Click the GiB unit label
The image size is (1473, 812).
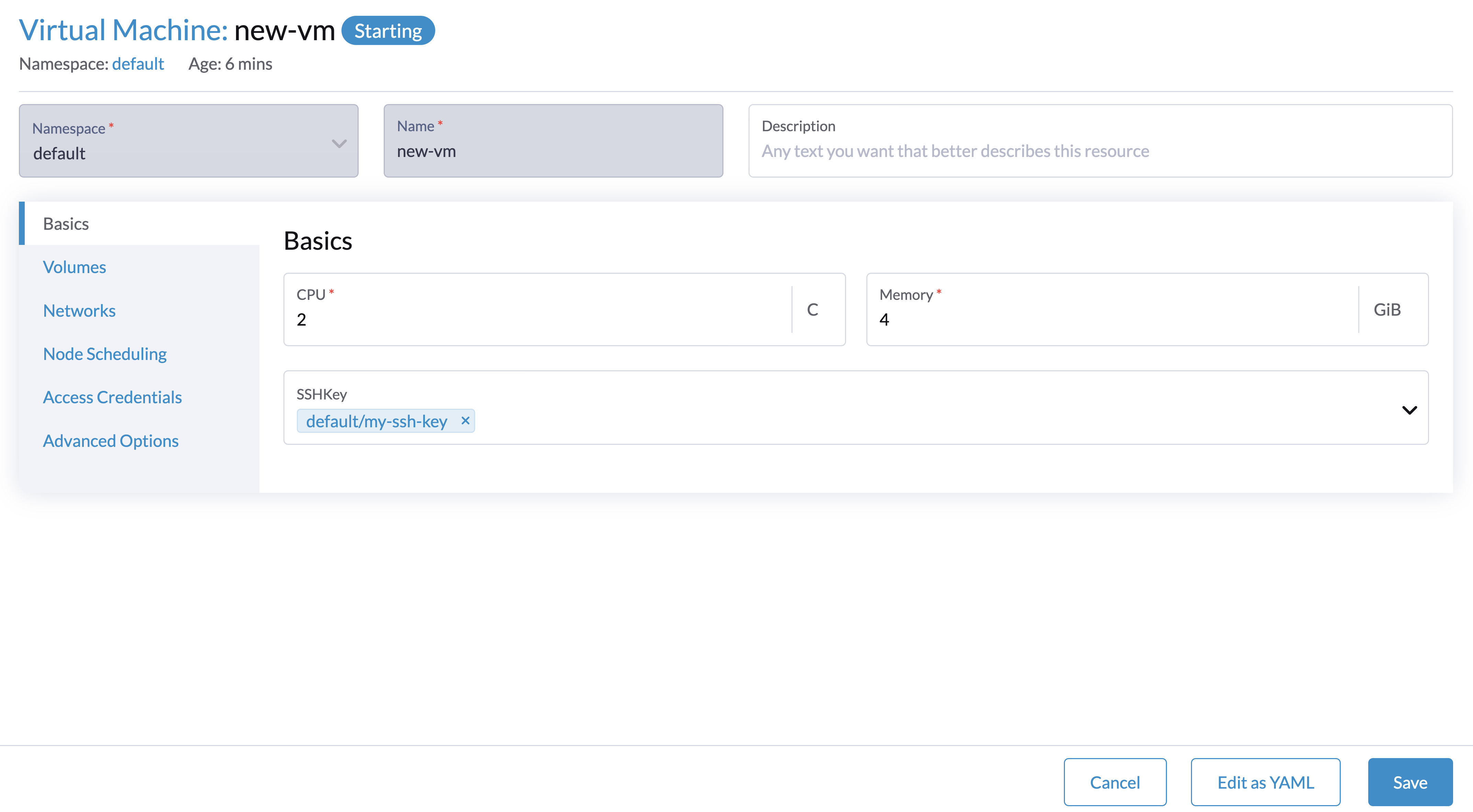pos(1387,309)
